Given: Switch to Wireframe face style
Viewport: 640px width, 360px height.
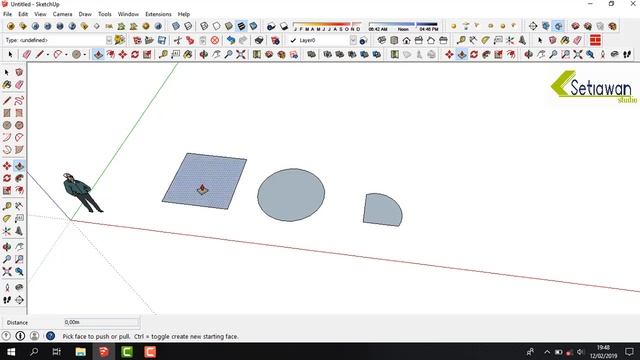Looking at the screenshot, I should [204, 26].
